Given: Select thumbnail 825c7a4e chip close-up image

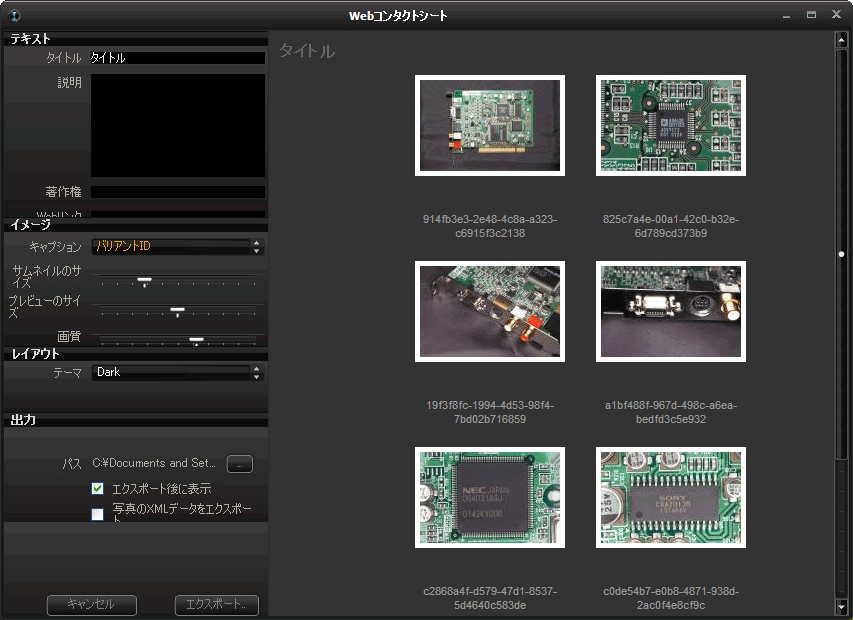Looking at the screenshot, I should (671, 126).
